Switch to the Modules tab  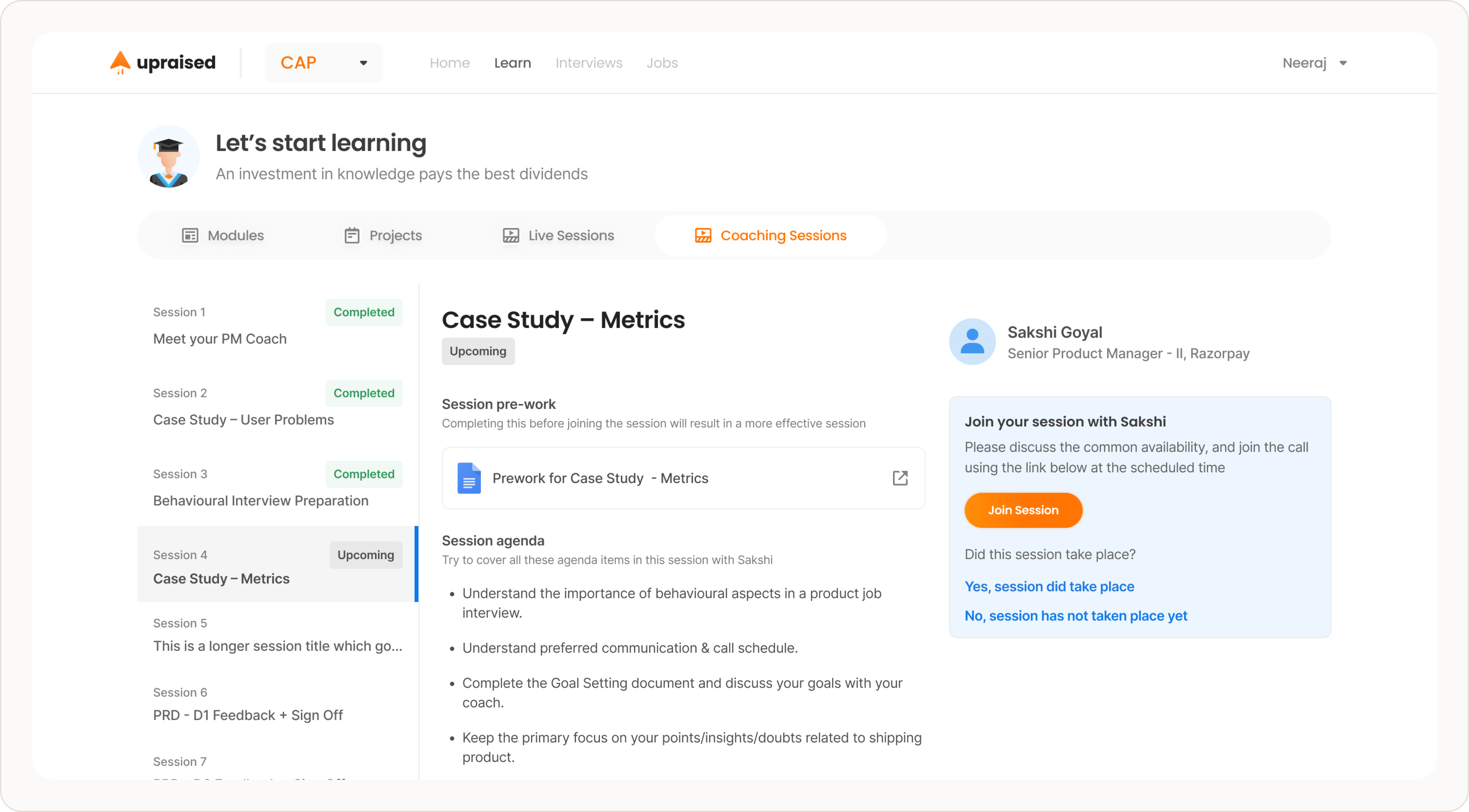coord(222,235)
